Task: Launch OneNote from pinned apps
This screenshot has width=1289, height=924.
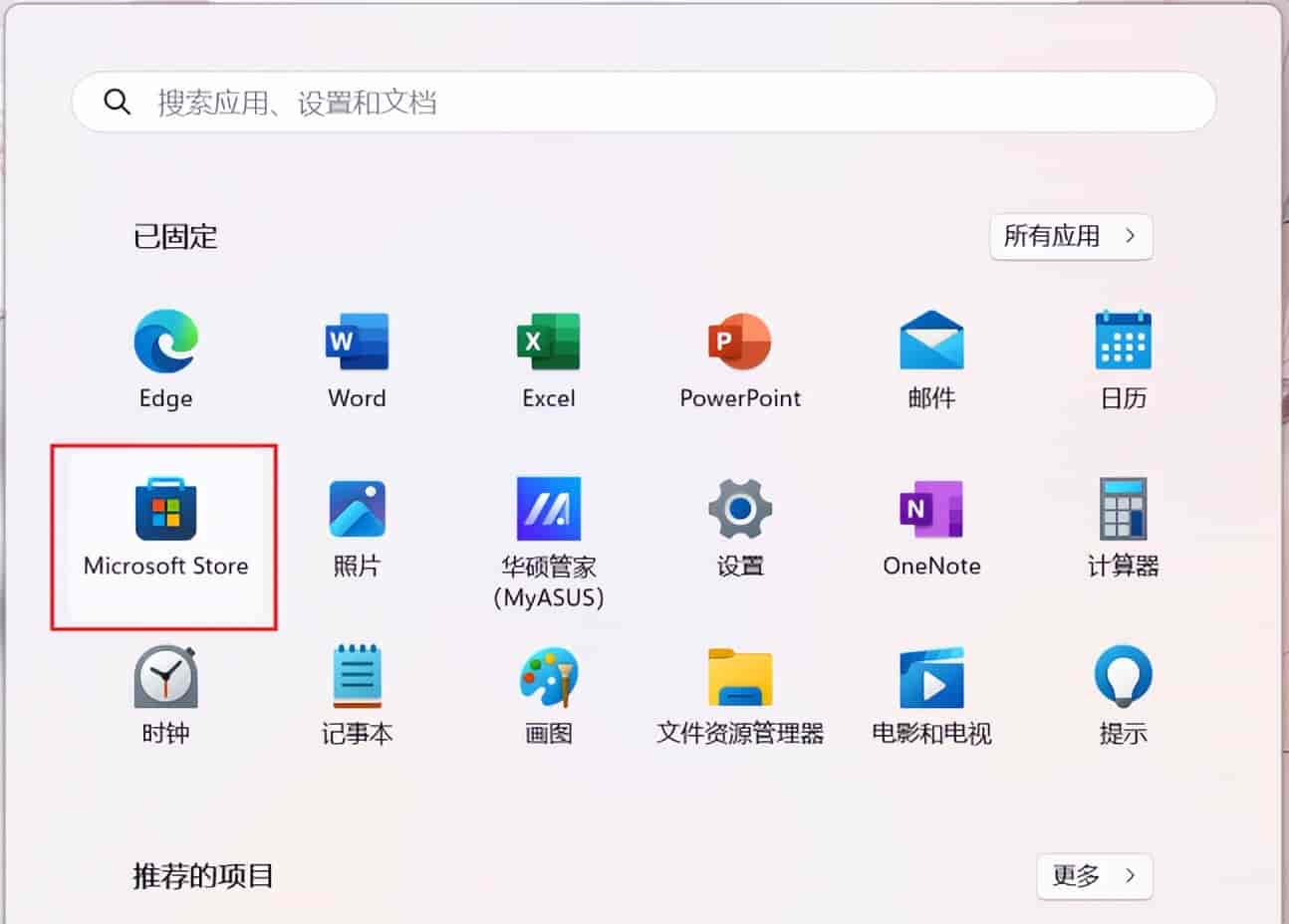Action: [931, 509]
